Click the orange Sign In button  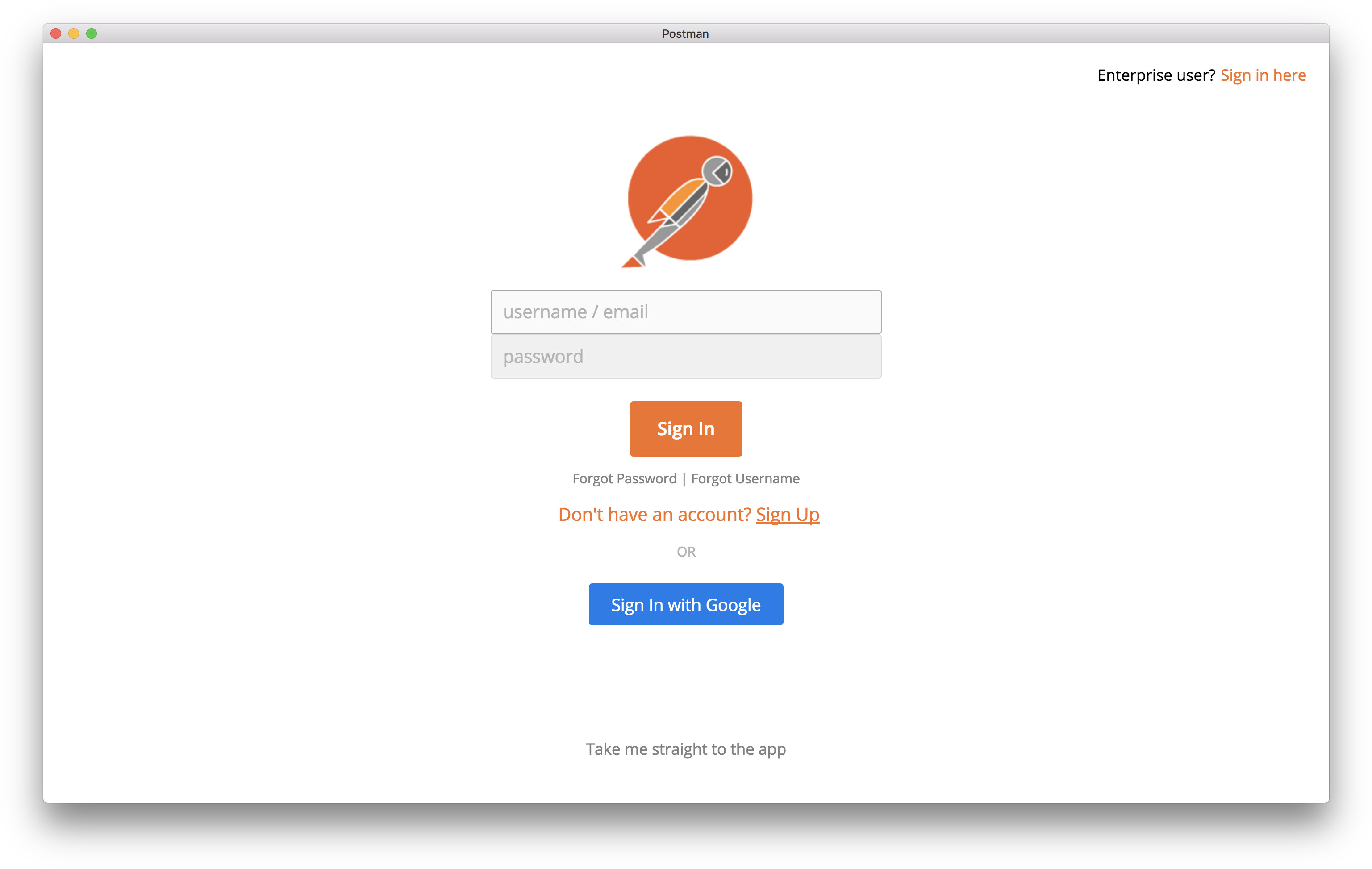click(x=686, y=428)
